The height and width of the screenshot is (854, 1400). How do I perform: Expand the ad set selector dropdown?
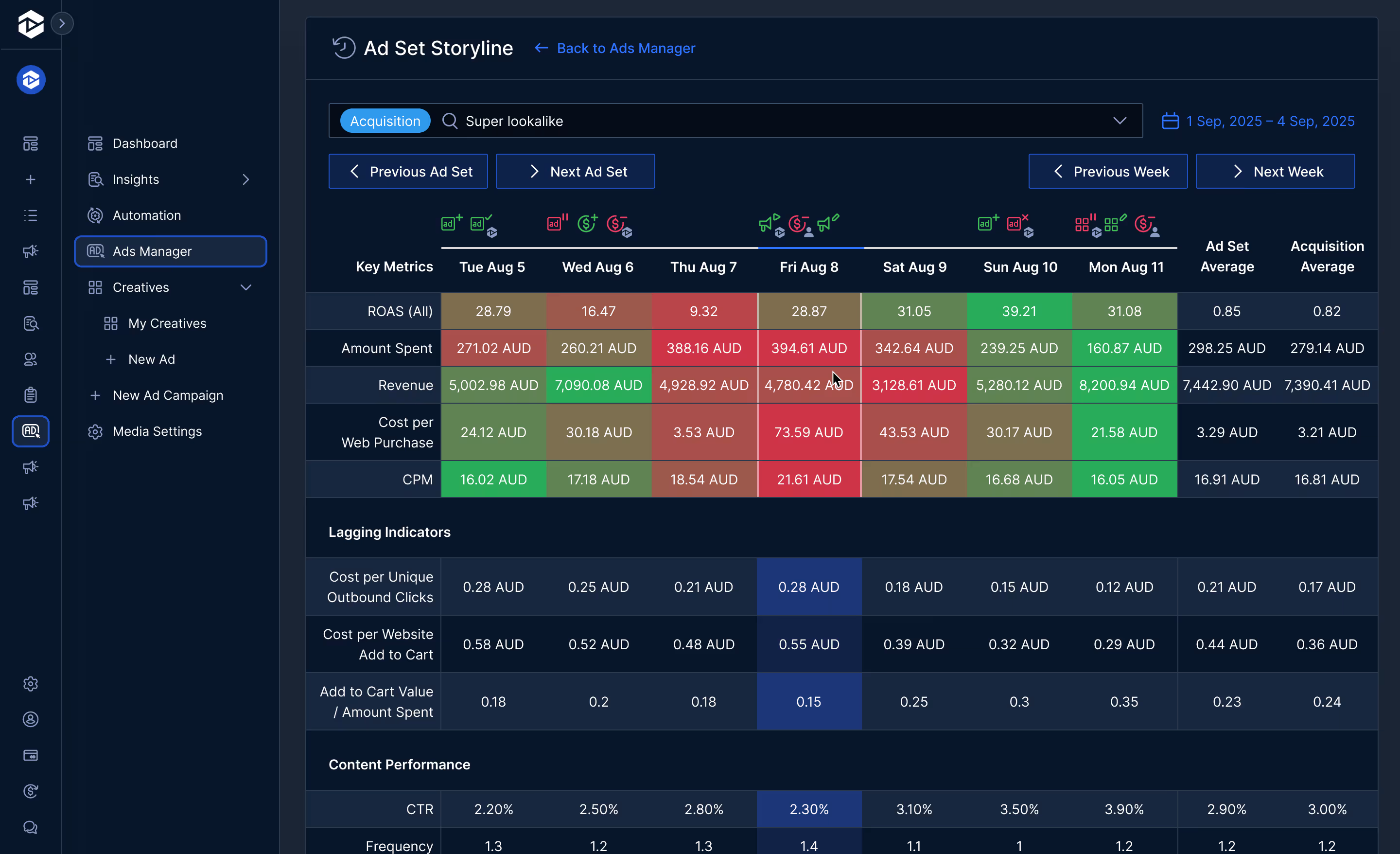(x=1120, y=121)
